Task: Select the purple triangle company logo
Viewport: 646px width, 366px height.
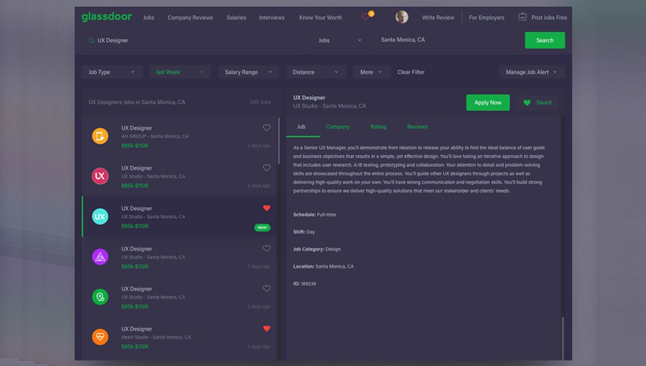Action: point(100,257)
